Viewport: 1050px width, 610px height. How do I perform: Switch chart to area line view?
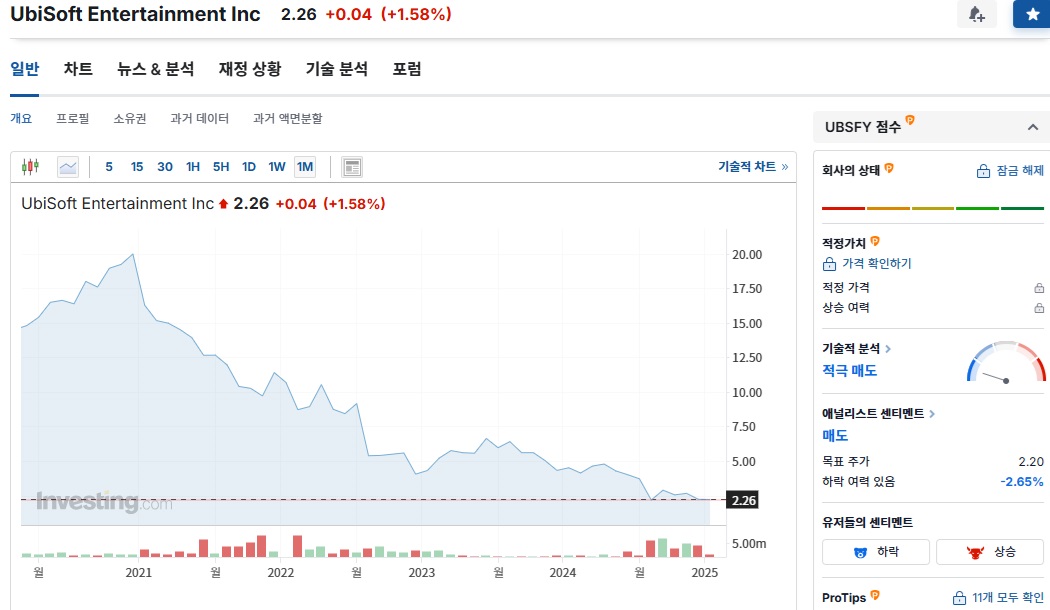pyautogui.click(x=68, y=167)
